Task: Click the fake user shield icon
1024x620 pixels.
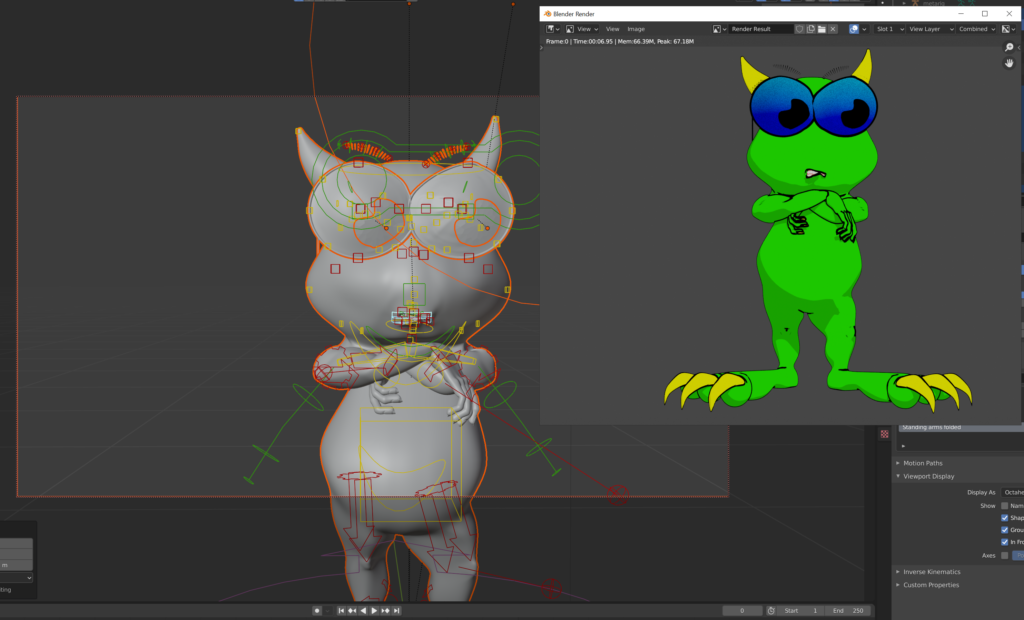Action: point(799,29)
